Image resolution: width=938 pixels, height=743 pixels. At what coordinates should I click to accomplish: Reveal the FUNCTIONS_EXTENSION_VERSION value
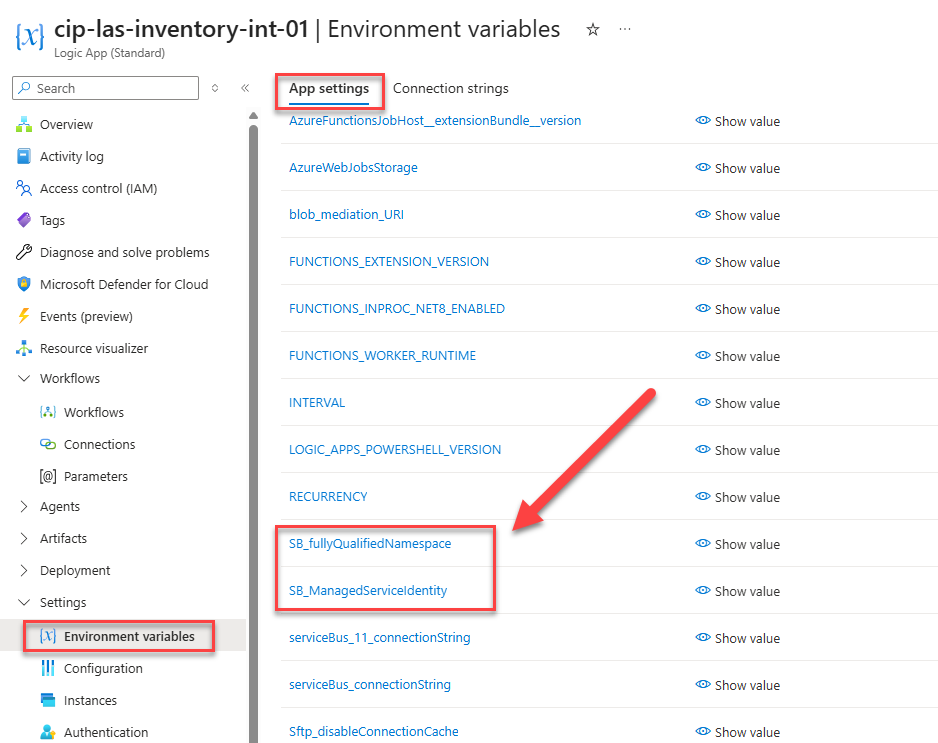coord(737,262)
